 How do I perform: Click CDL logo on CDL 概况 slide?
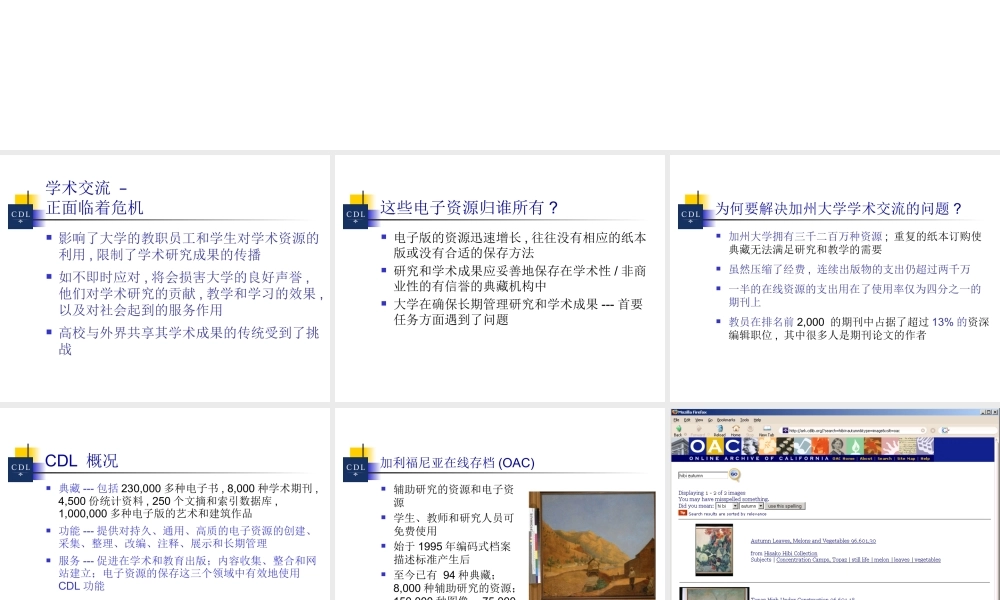[x=22, y=466]
